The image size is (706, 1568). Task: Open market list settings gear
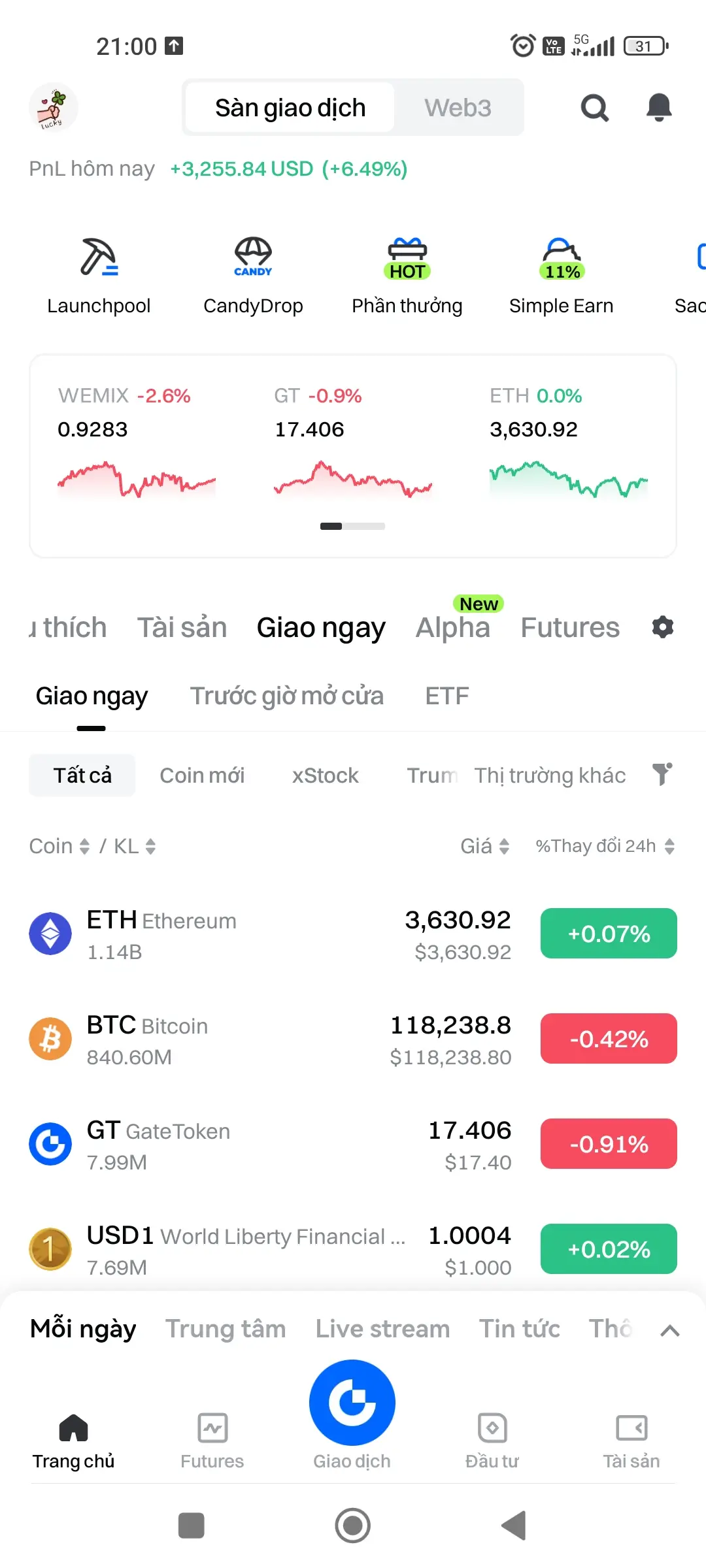[x=663, y=627]
